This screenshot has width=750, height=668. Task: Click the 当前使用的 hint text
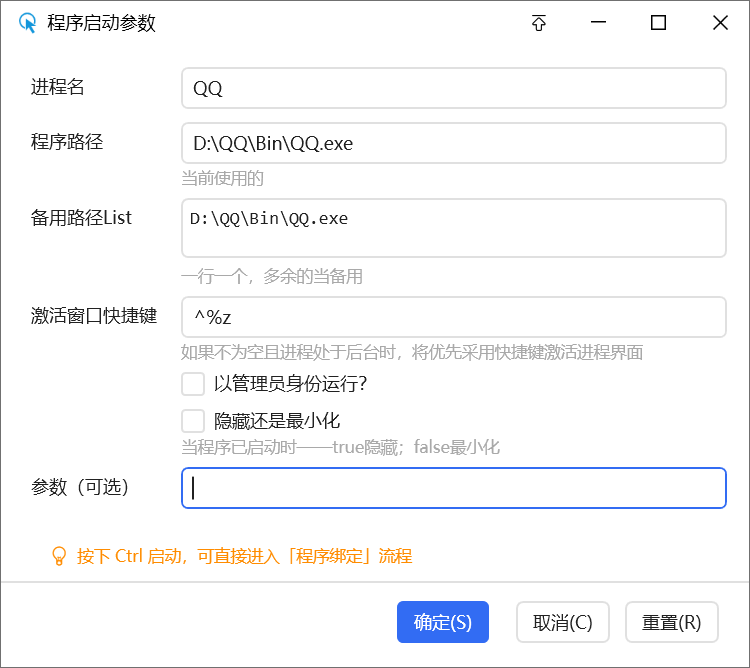click(222, 178)
